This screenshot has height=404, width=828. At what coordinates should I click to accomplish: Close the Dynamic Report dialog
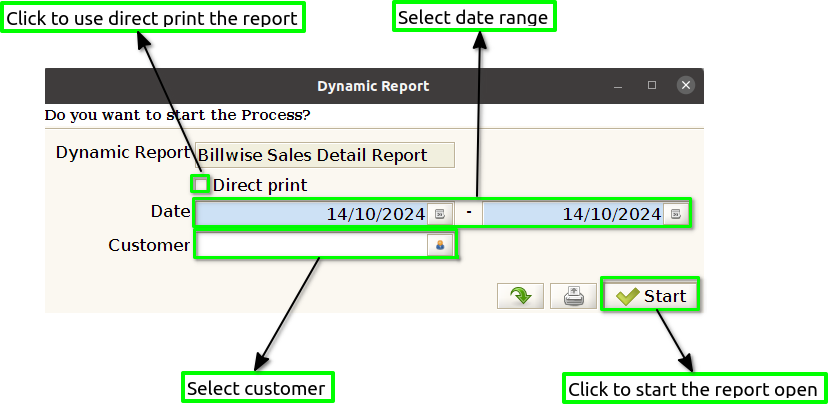pyautogui.click(x=685, y=85)
